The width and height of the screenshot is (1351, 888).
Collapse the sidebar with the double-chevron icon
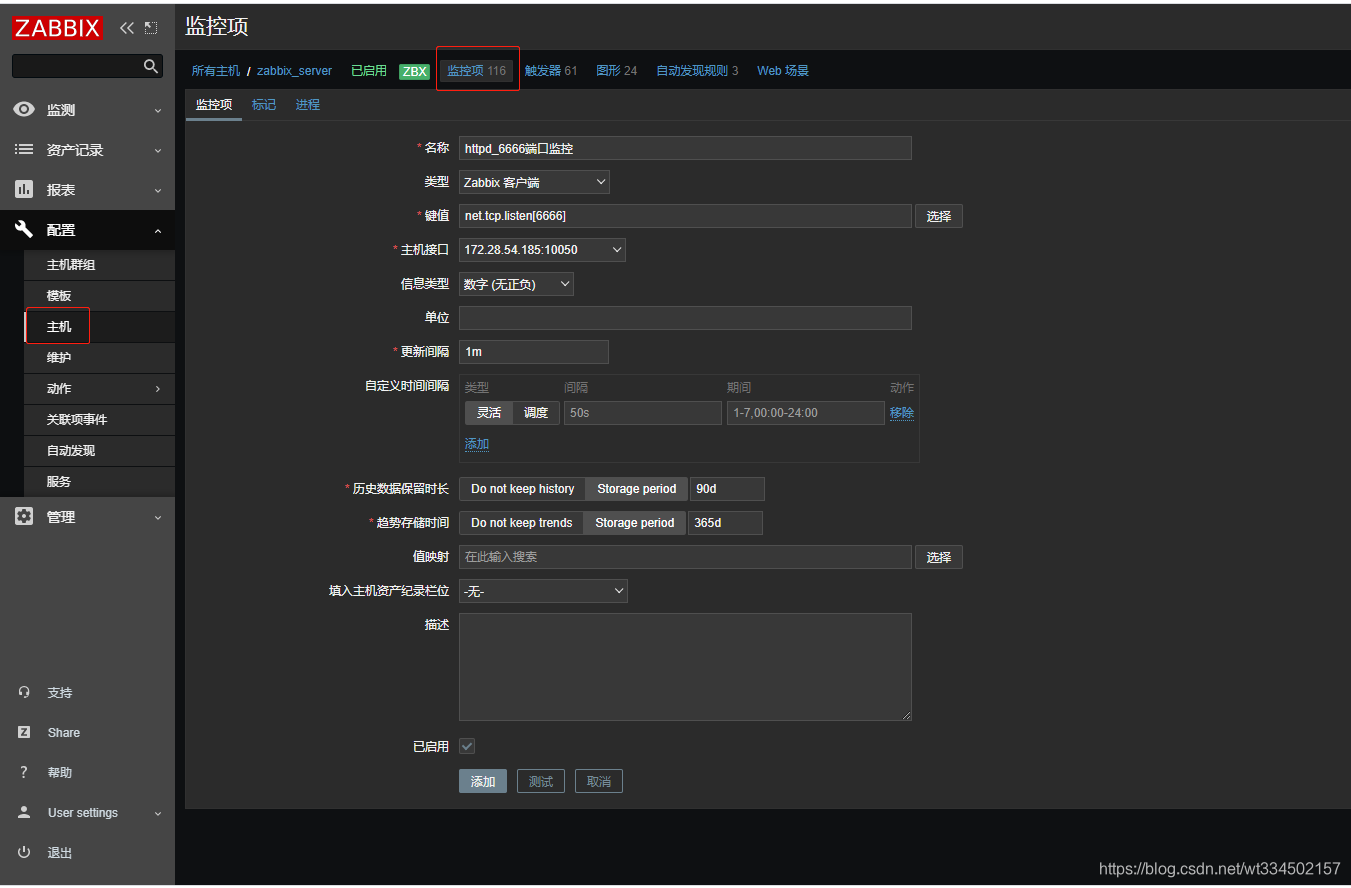tap(127, 28)
